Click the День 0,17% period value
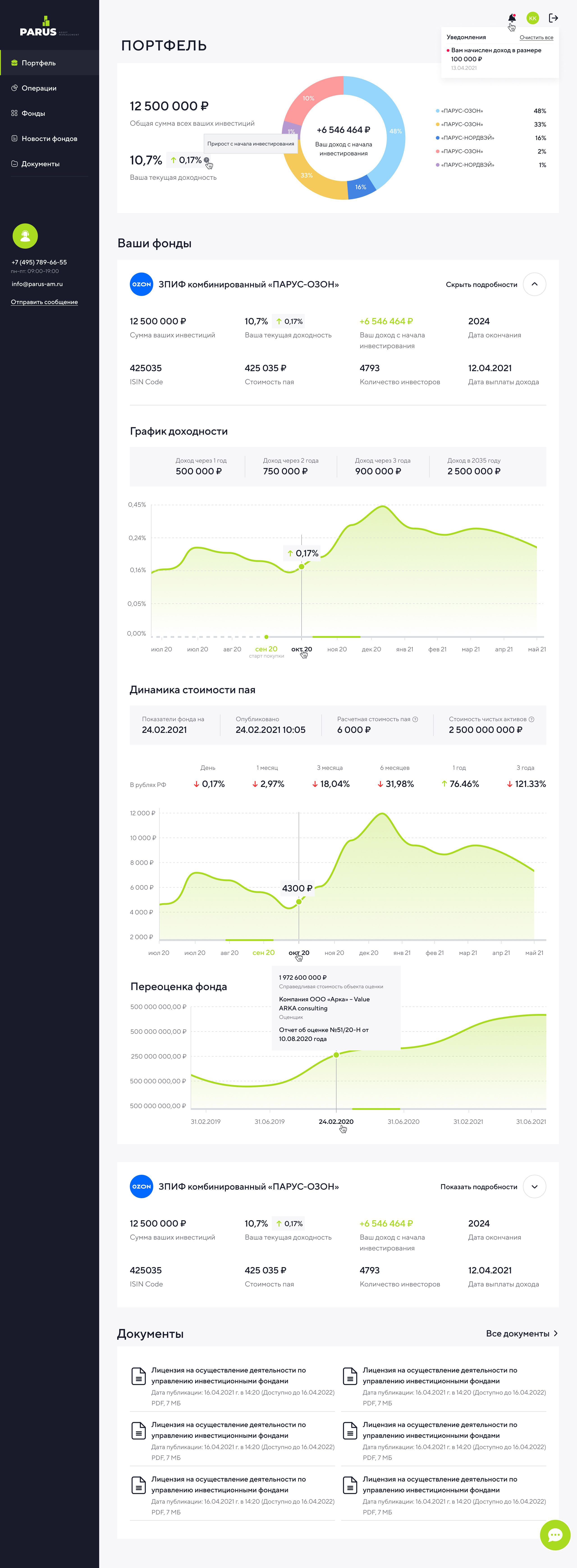The height and width of the screenshot is (1568, 577). click(209, 784)
